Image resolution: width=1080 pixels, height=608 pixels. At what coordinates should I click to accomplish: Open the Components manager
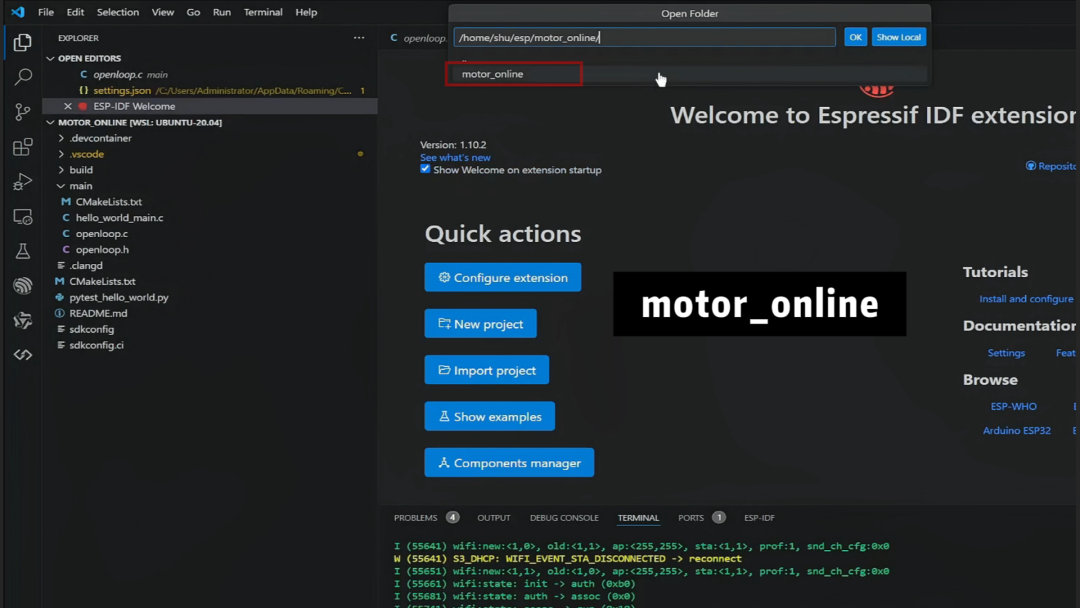pyautogui.click(x=509, y=463)
